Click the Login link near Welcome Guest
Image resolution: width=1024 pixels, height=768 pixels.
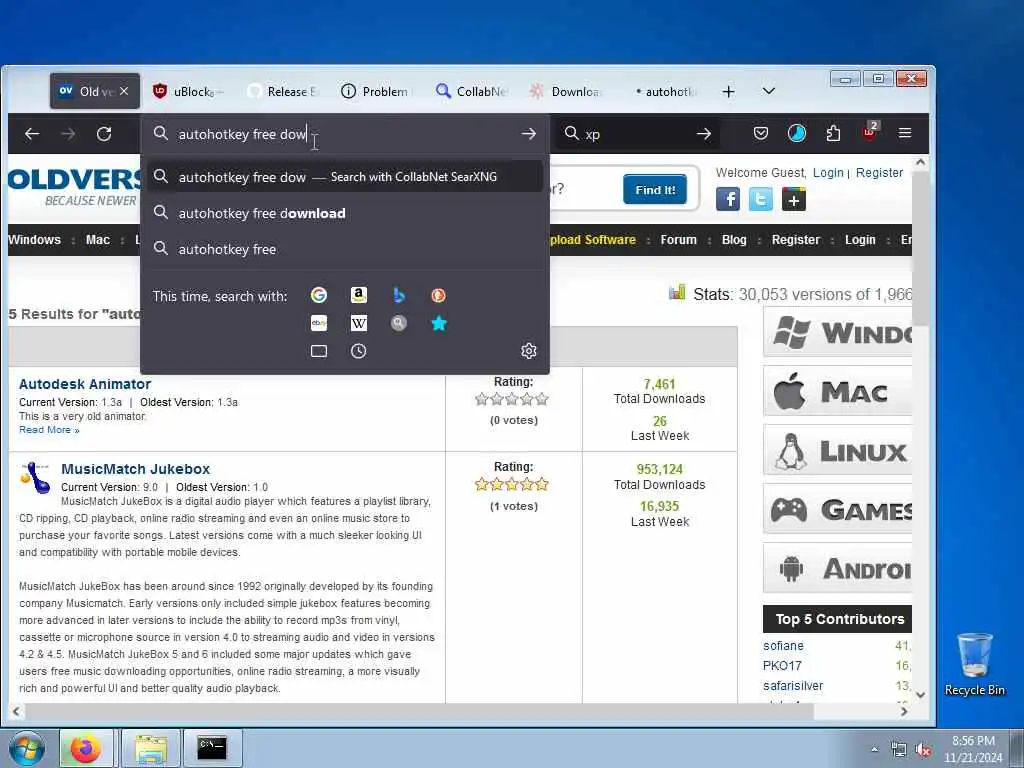[828, 172]
